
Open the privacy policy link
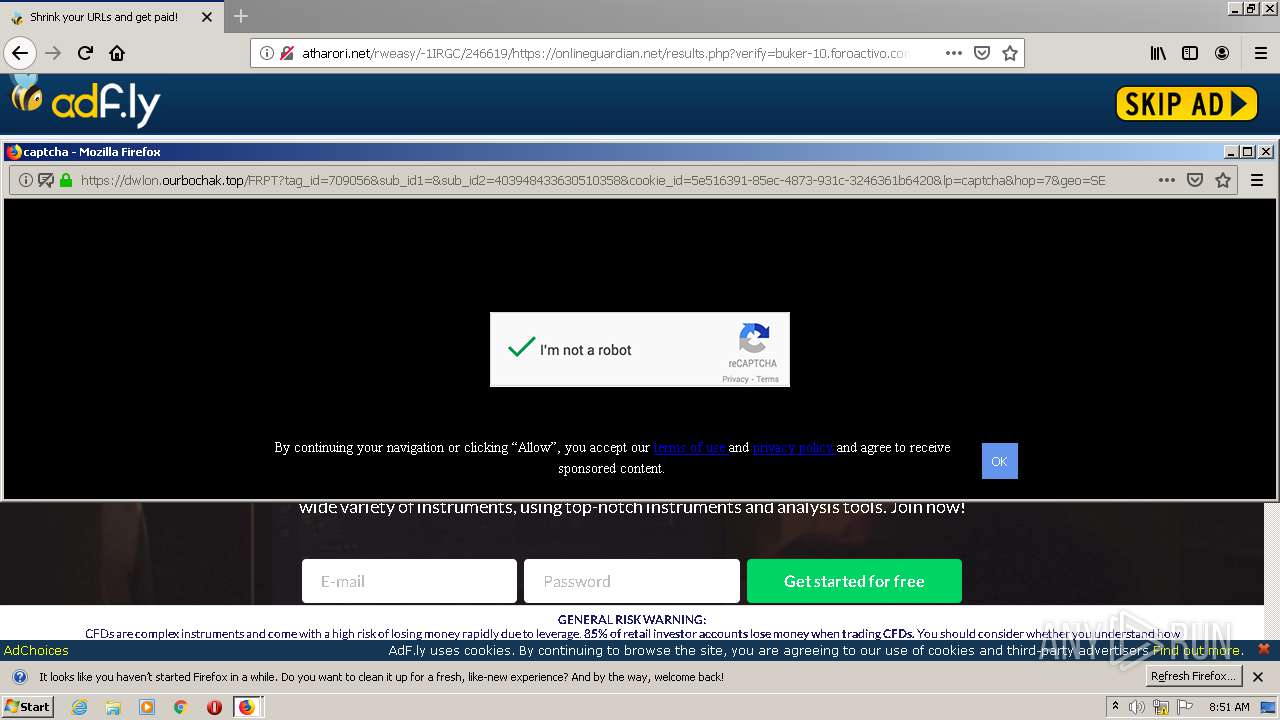click(x=793, y=447)
